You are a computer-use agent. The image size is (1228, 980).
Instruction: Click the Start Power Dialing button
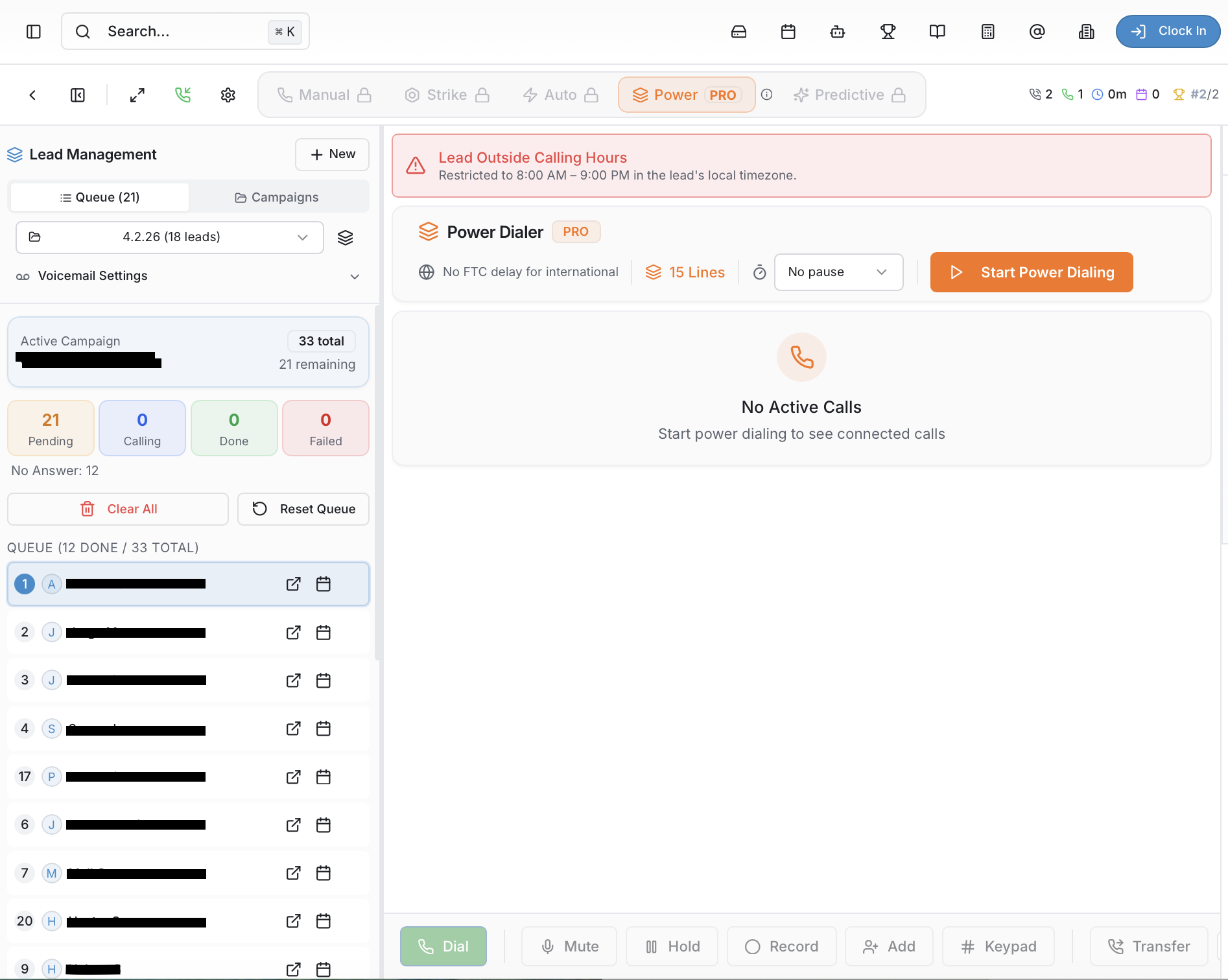(1030, 272)
